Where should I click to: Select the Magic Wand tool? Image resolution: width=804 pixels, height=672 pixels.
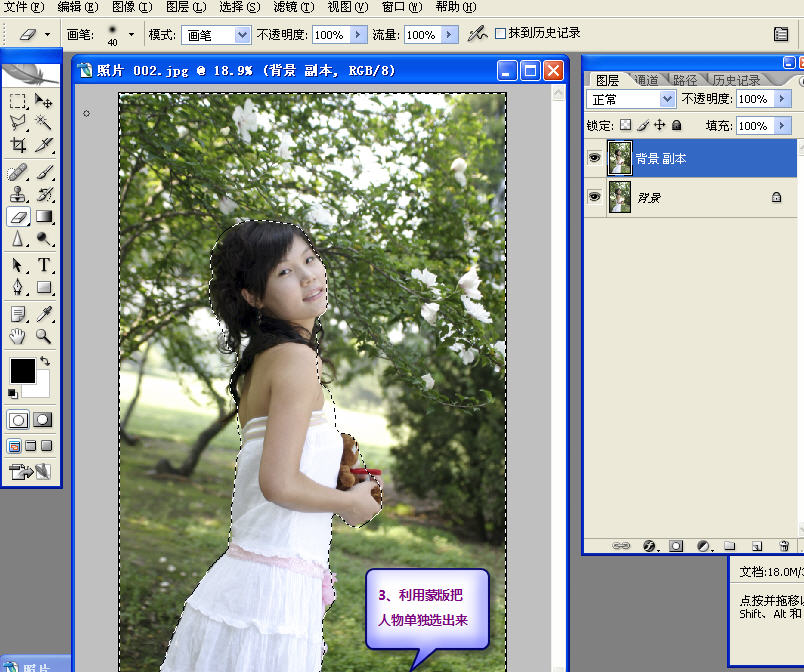click(x=44, y=123)
